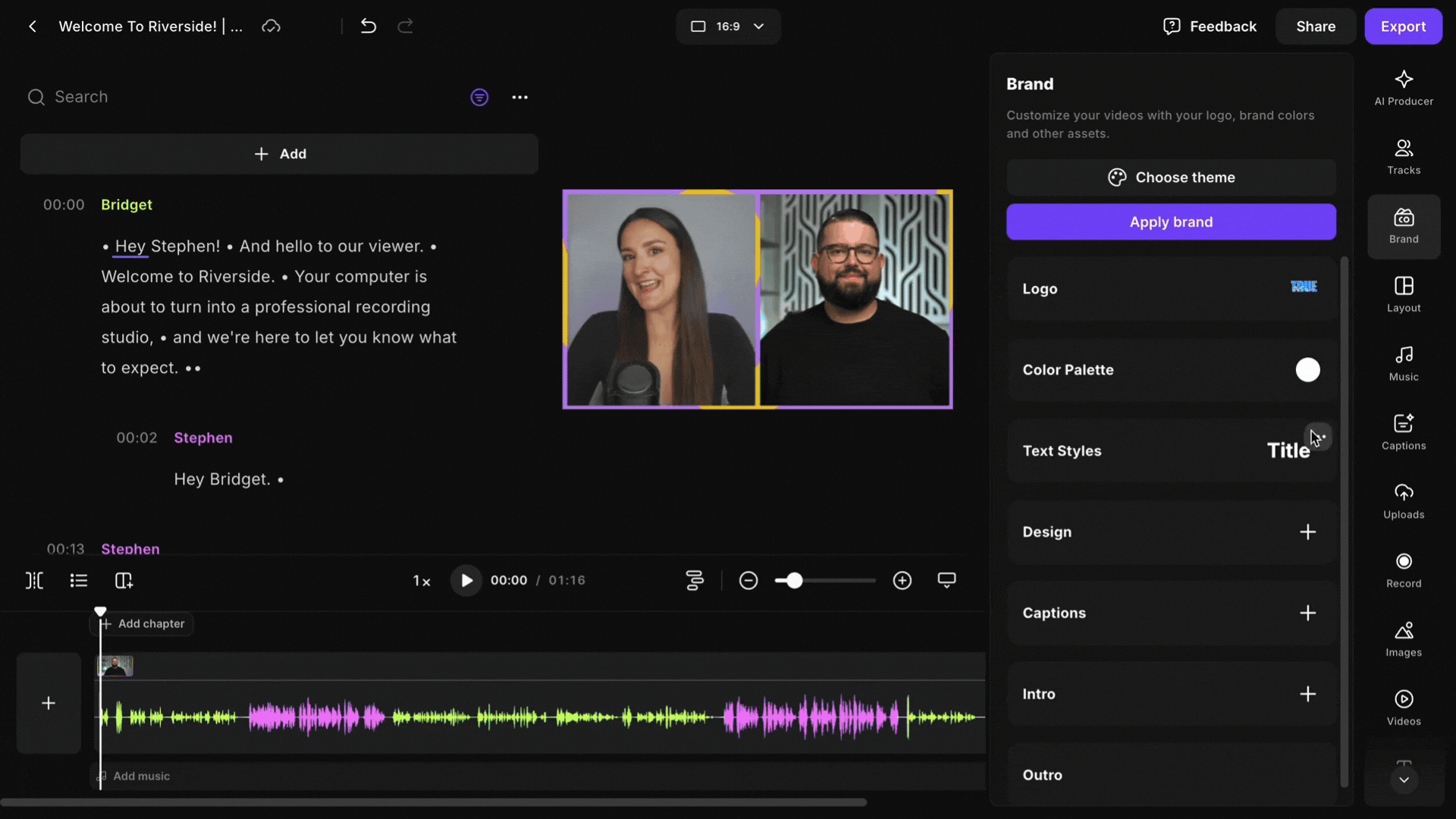Change playback speed from 1x
This screenshot has width=1456, height=819.
coord(422,581)
